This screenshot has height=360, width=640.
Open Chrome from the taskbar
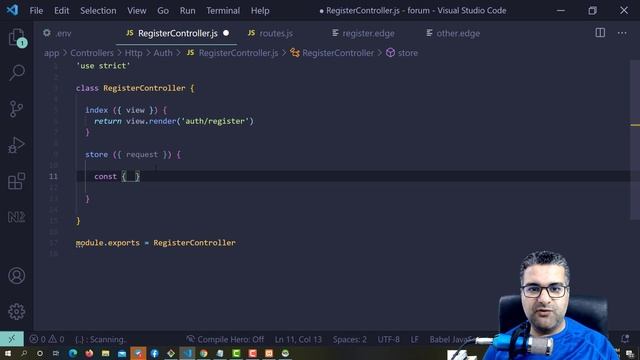pos(204,353)
